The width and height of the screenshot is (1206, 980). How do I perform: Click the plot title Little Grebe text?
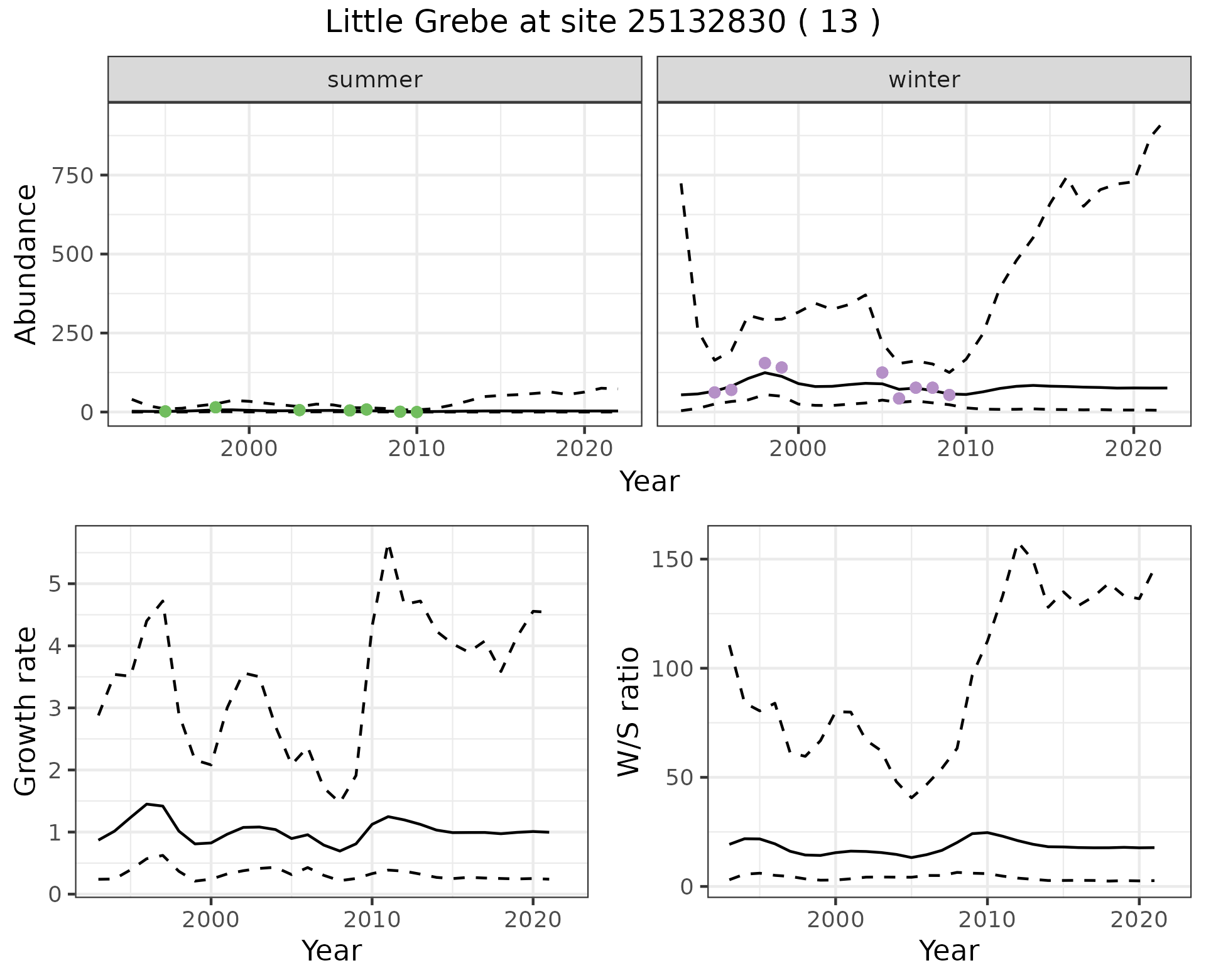[x=602, y=22]
